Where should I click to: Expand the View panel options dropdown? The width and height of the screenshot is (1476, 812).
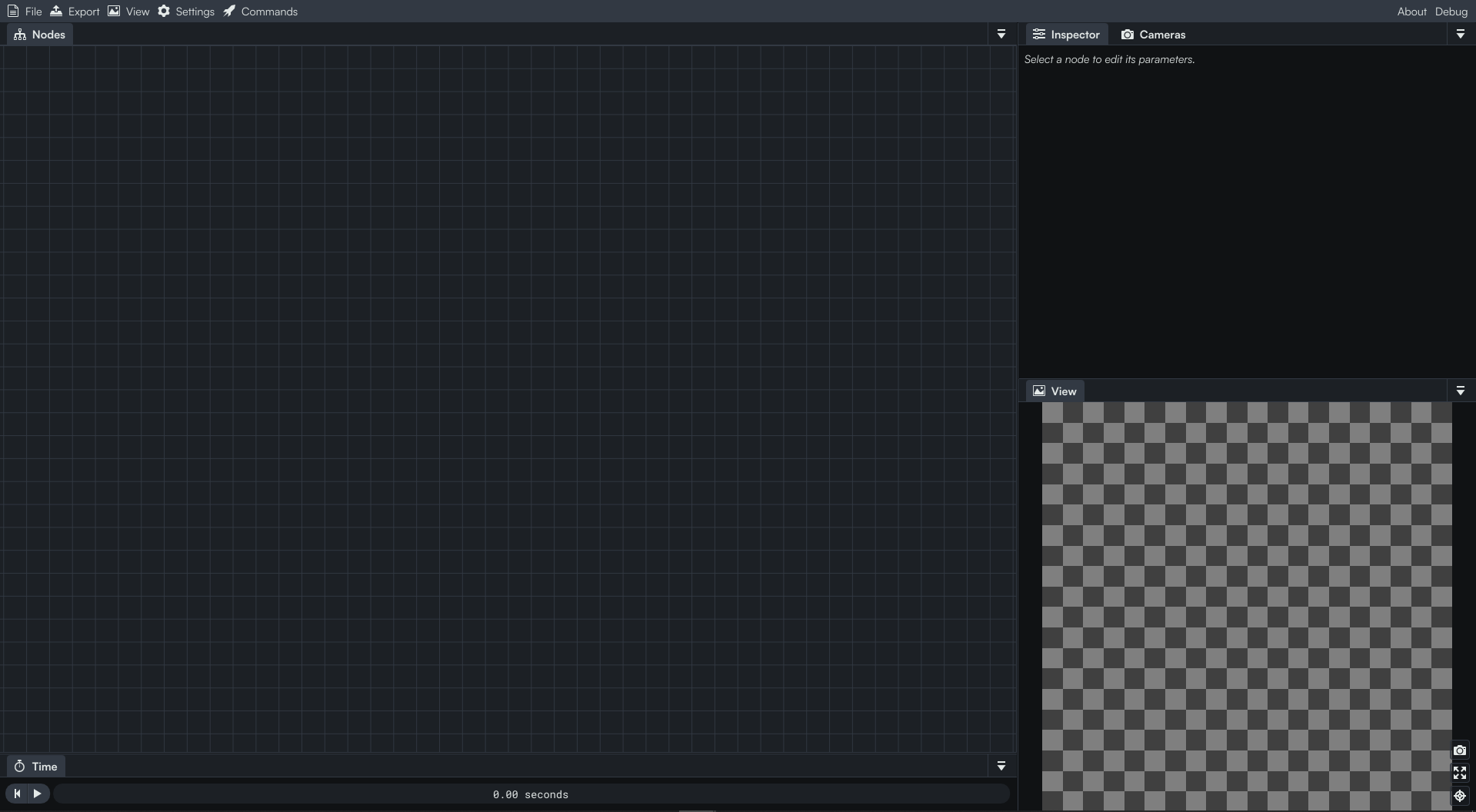tap(1460, 391)
